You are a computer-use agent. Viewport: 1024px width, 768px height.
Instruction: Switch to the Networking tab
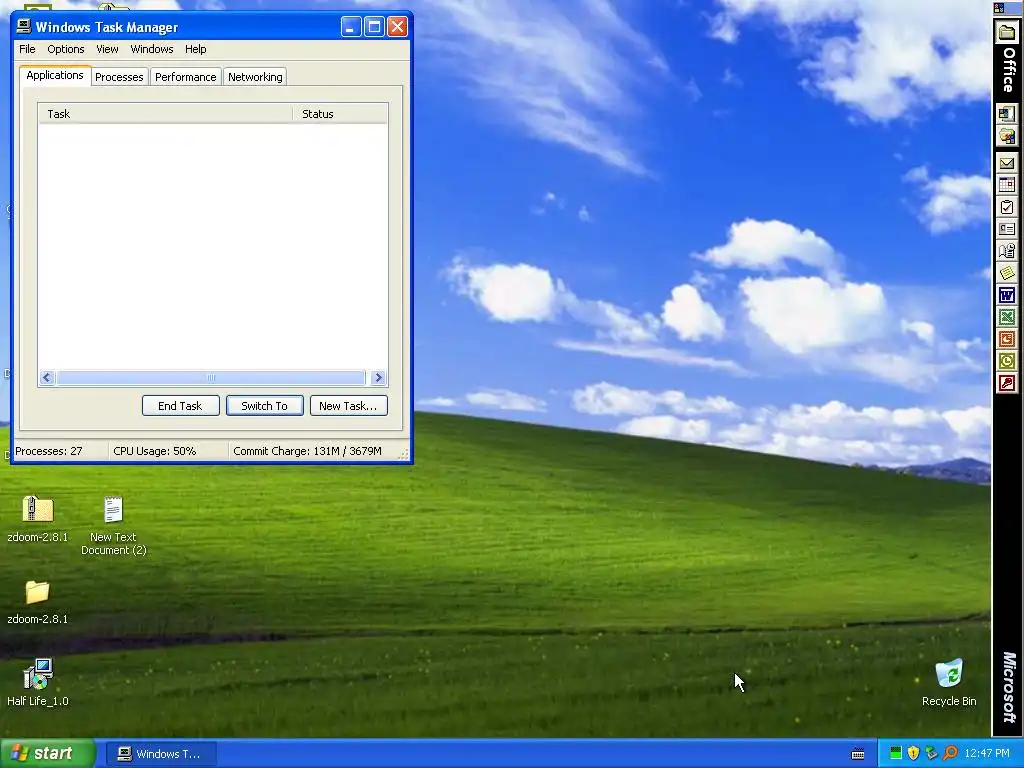[x=255, y=77]
